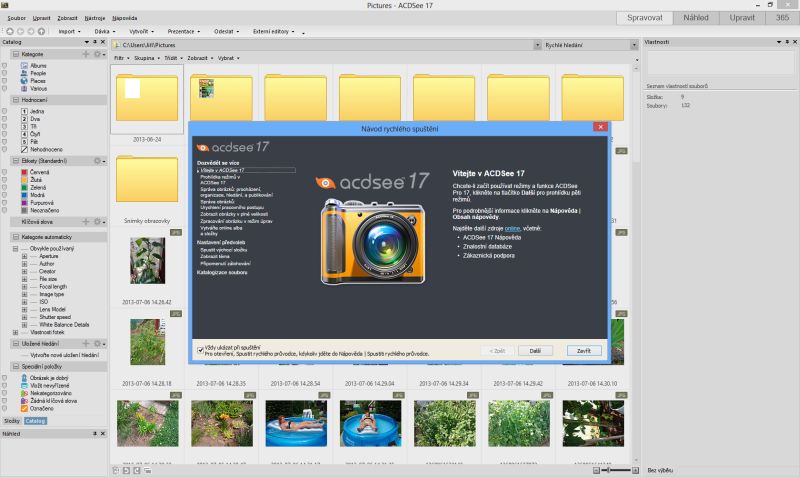Open the Nástroje menu
The height and width of the screenshot is (478, 800).
[94, 18]
